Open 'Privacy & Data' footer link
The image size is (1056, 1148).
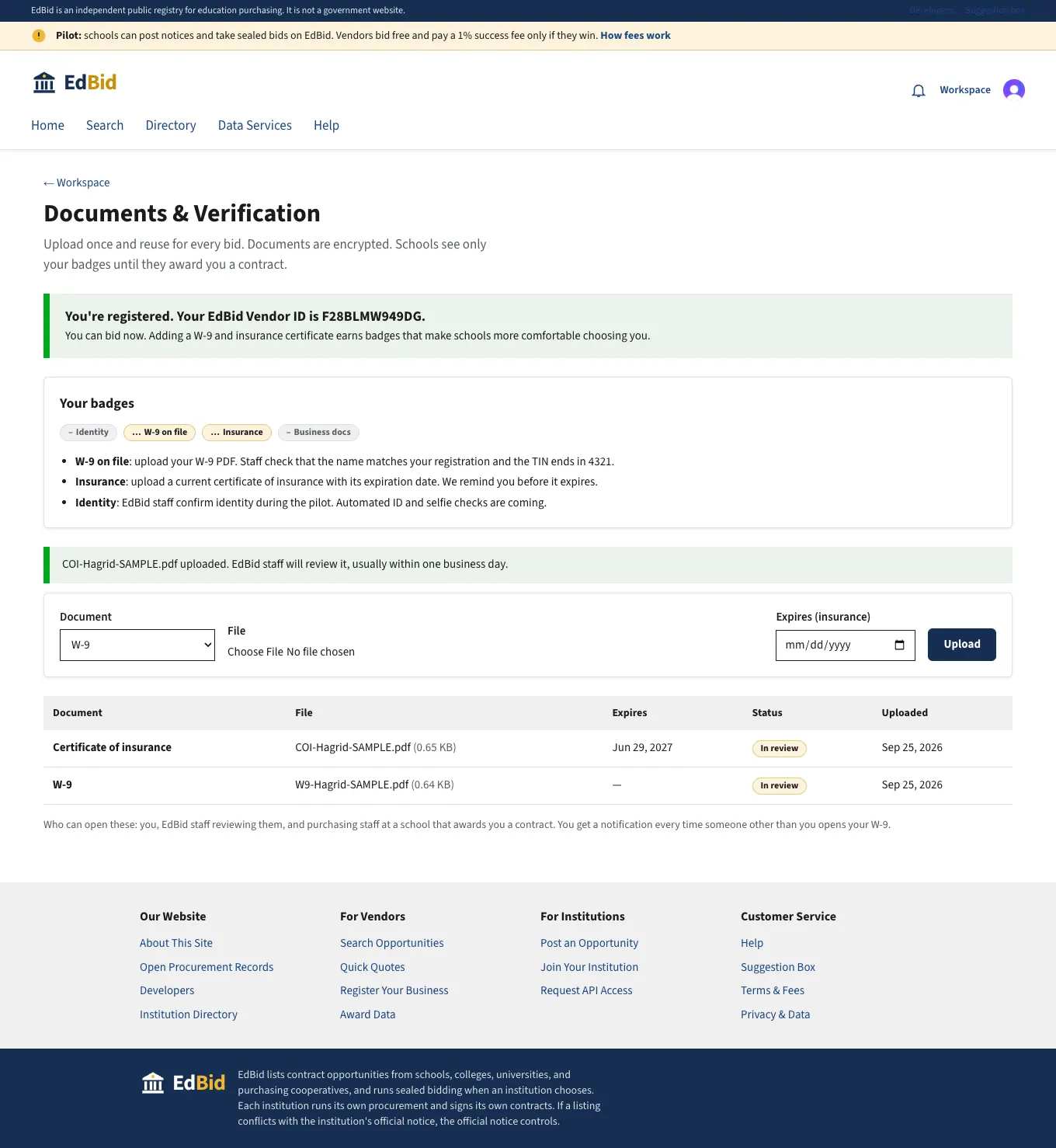776,1015
